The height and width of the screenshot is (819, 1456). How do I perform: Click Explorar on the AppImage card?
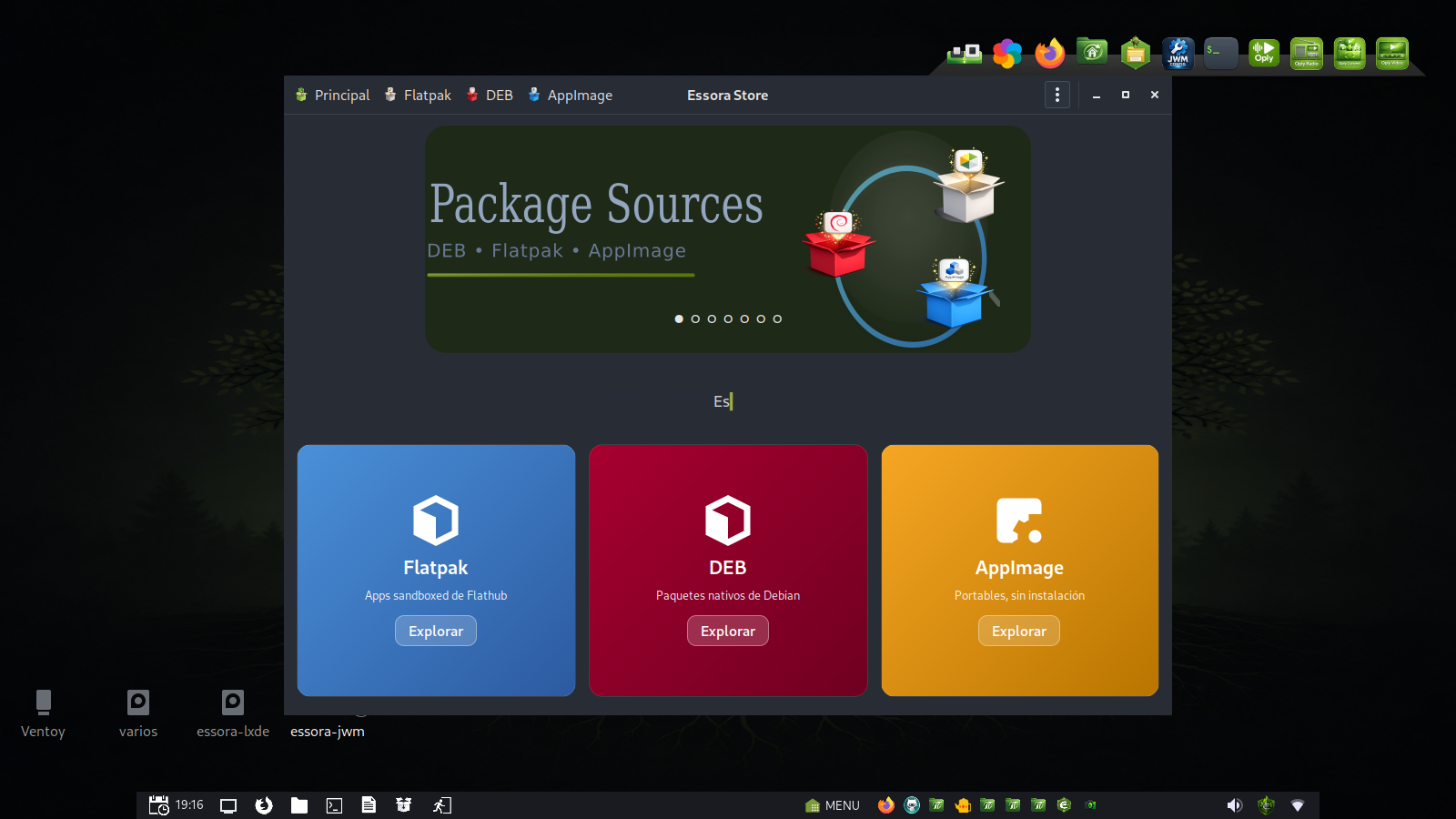1019,631
